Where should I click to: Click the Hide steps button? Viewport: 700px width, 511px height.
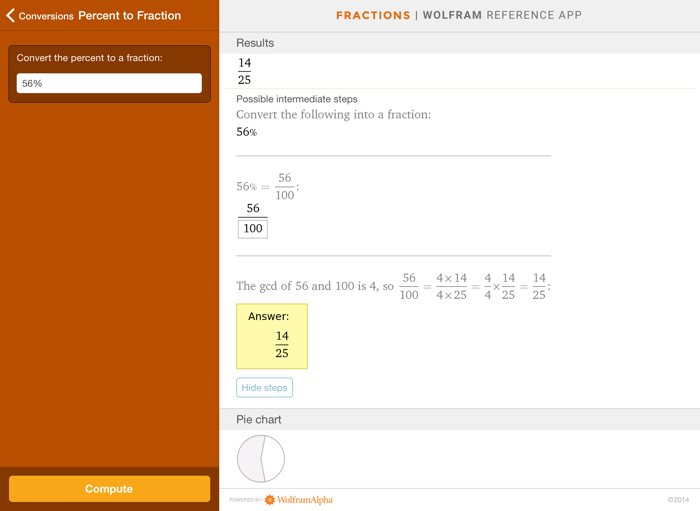(264, 387)
